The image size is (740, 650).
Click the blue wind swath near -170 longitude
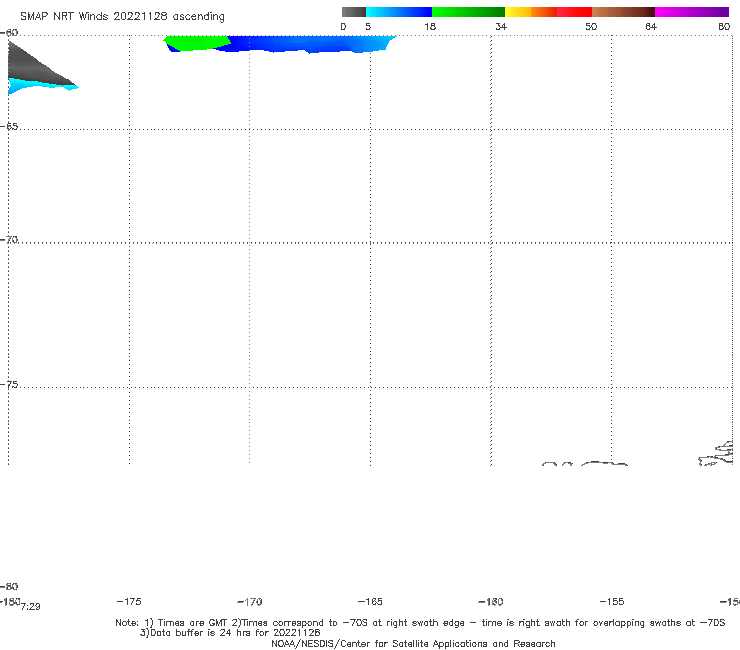[307, 43]
